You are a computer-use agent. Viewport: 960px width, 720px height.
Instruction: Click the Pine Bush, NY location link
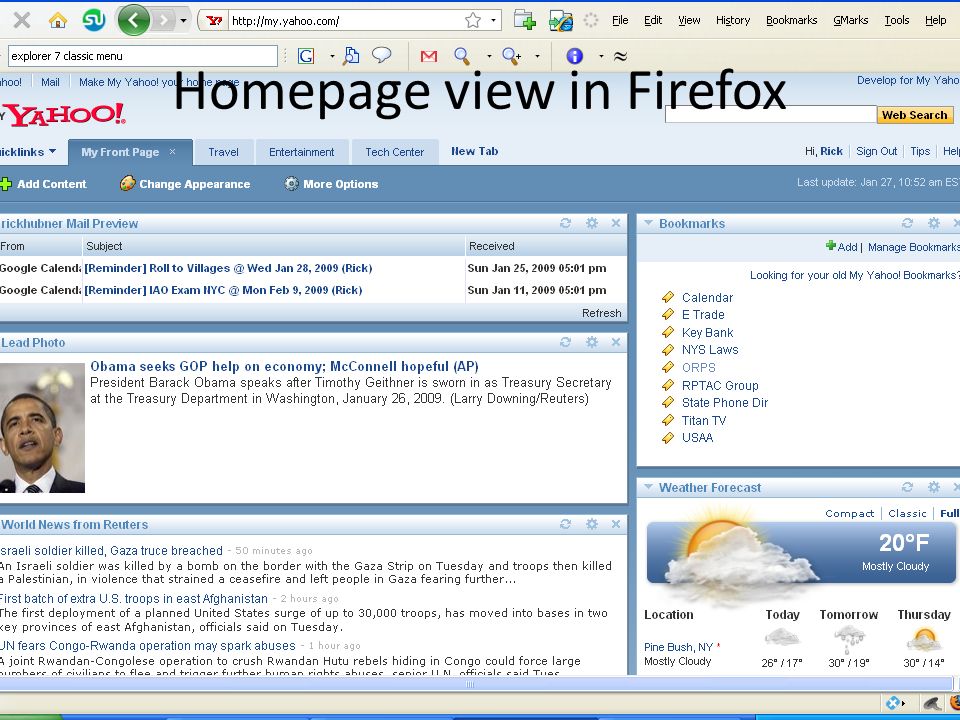678,647
